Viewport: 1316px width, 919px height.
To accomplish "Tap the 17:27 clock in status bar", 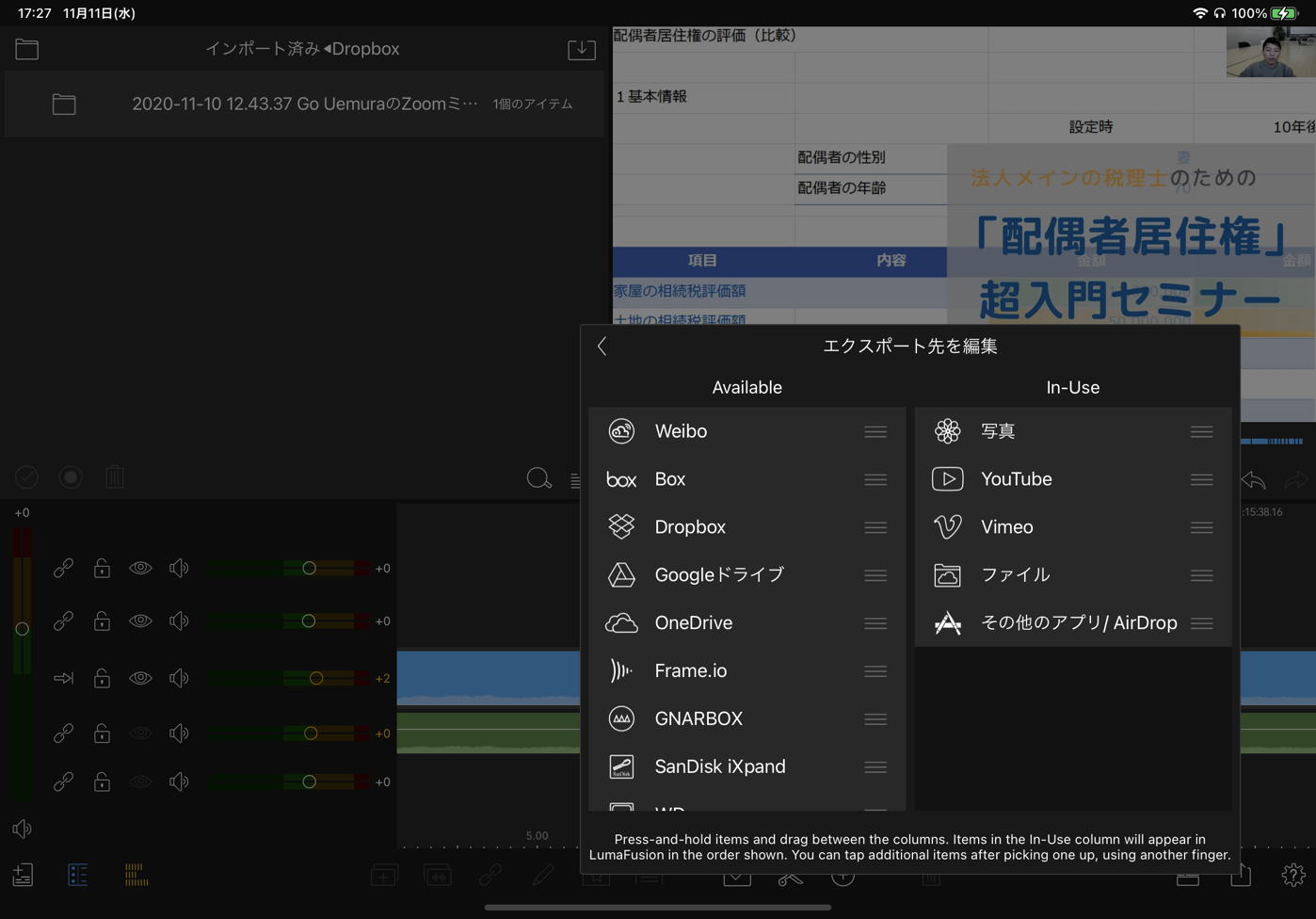I will [35, 13].
